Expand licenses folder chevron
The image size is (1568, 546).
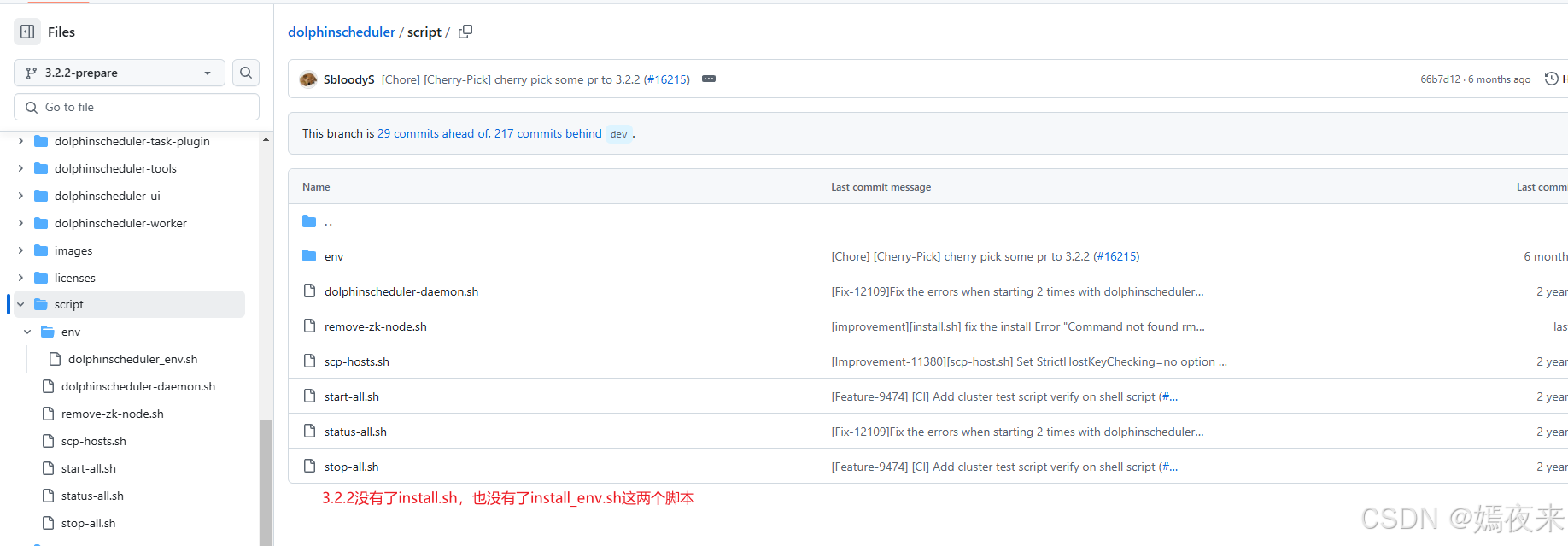(x=20, y=278)
